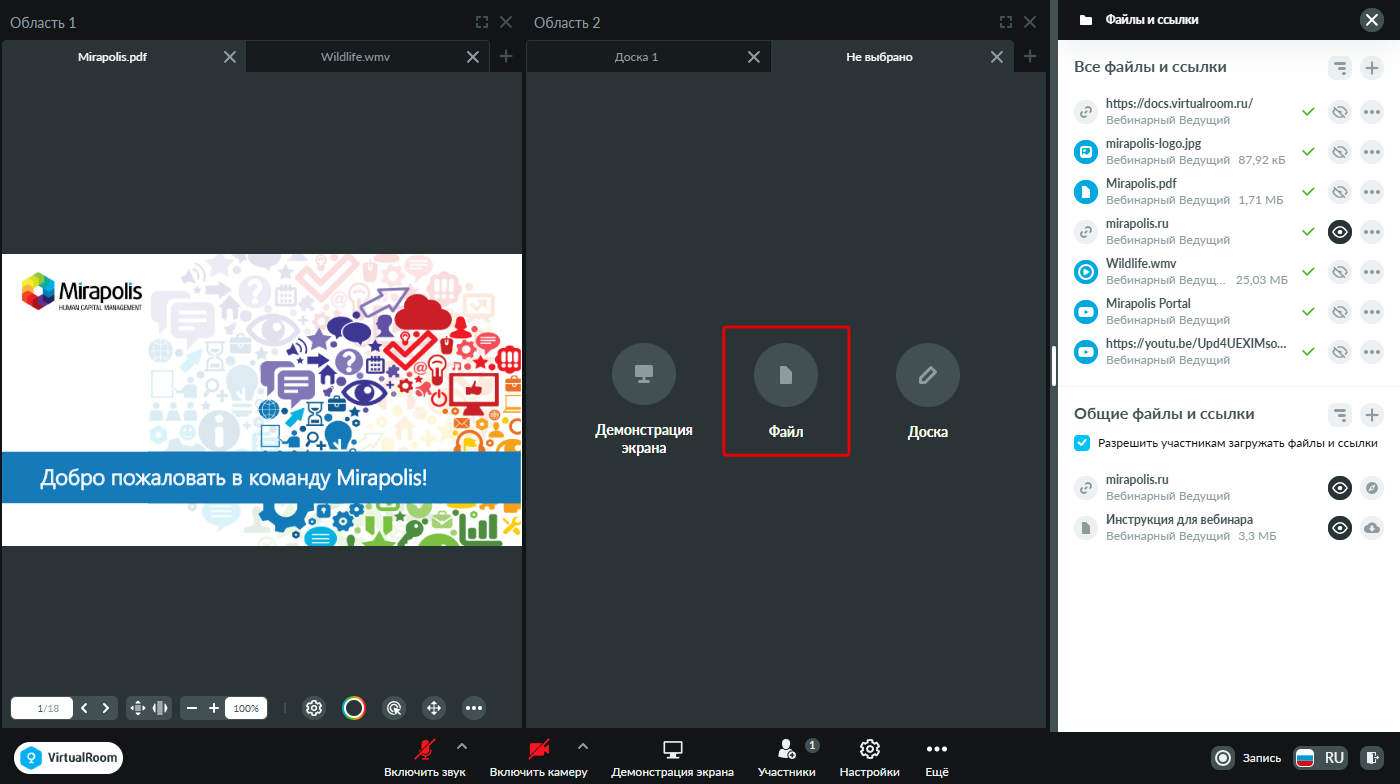Open Настройки in bottom bar
The width and height of the screenshot is (1400, 784).
[x=870, y=759]
